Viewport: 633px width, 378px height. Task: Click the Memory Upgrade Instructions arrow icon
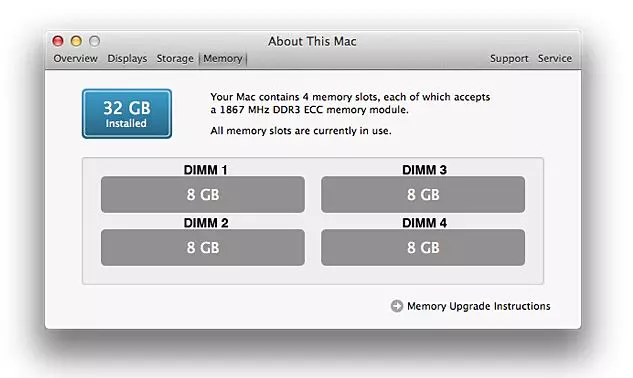pyautogui.click(x=397, y=306)
